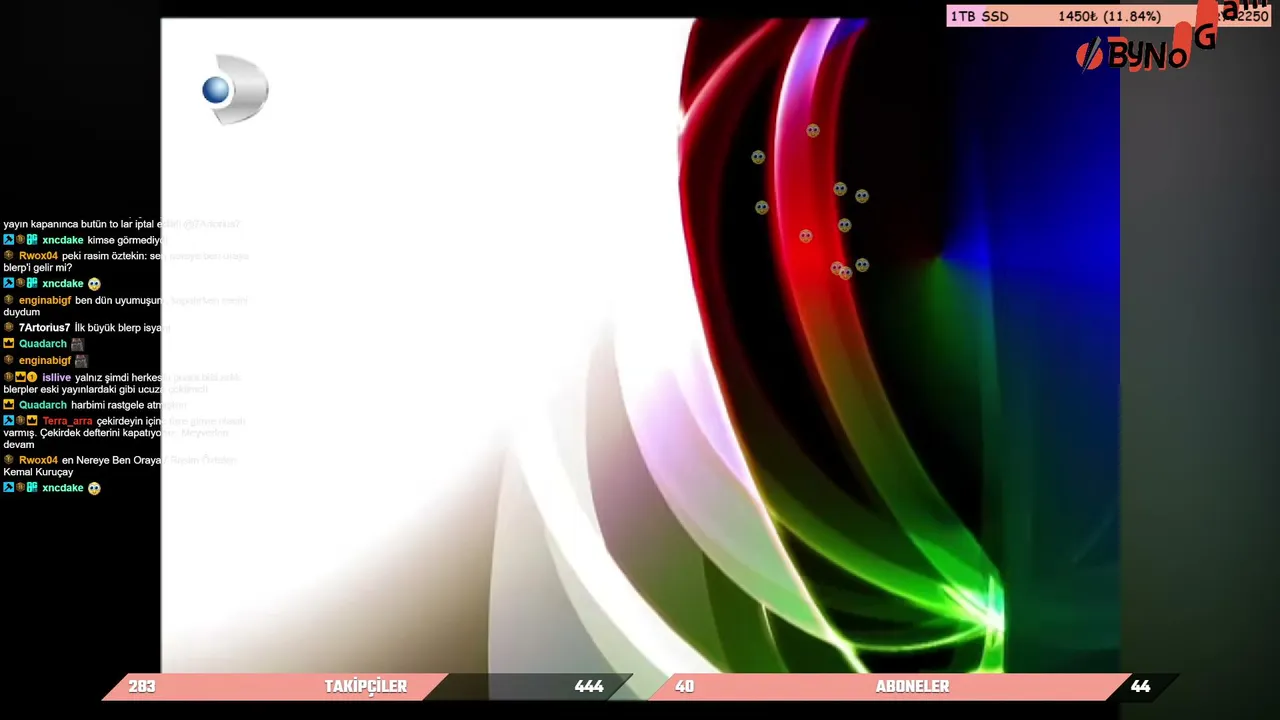Click the 'yayın kapanınca bütün' chat message
The image size is (1280, 720).
pos(122,224)
